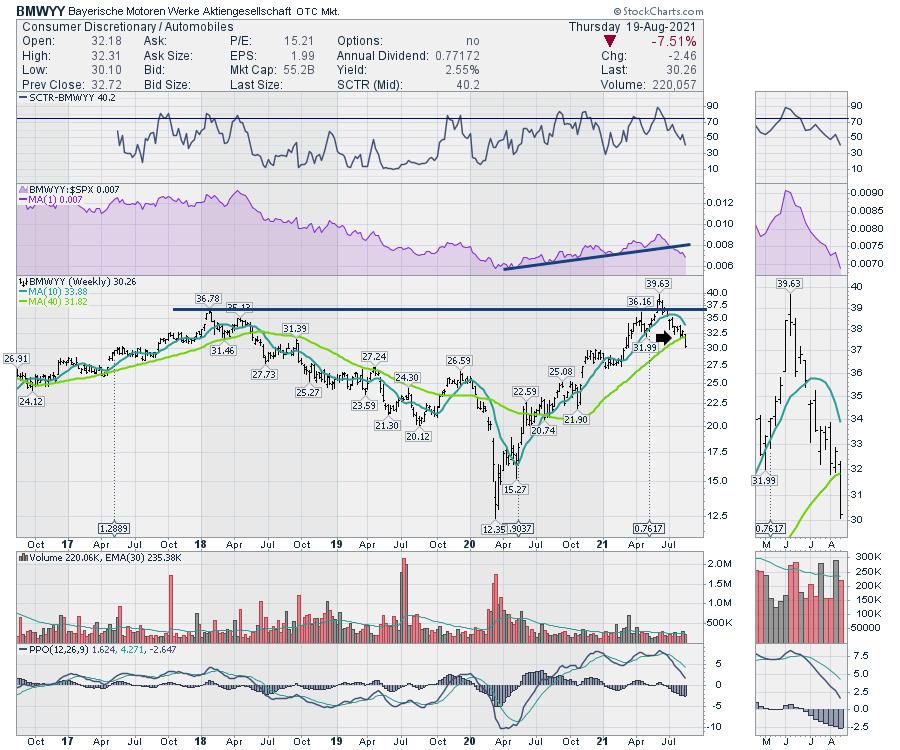Click the 27.73 price label
The width and height of the screenshot is (900, 750).
(x=264, y=374)
